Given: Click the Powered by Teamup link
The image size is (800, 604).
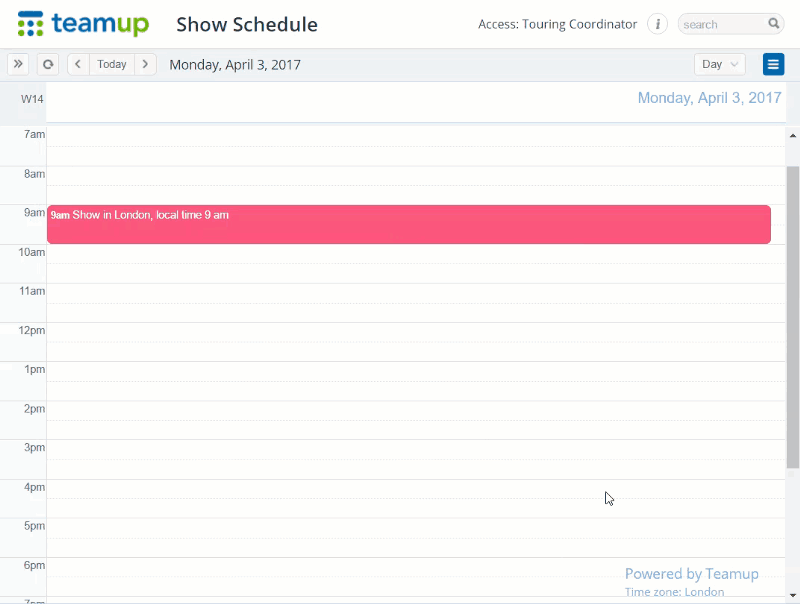Looking at the screenshot, I should click(692, 573).
